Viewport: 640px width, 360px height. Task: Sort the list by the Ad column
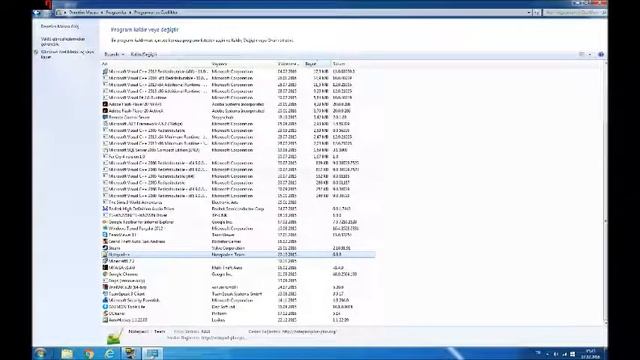tap(104, 64)
